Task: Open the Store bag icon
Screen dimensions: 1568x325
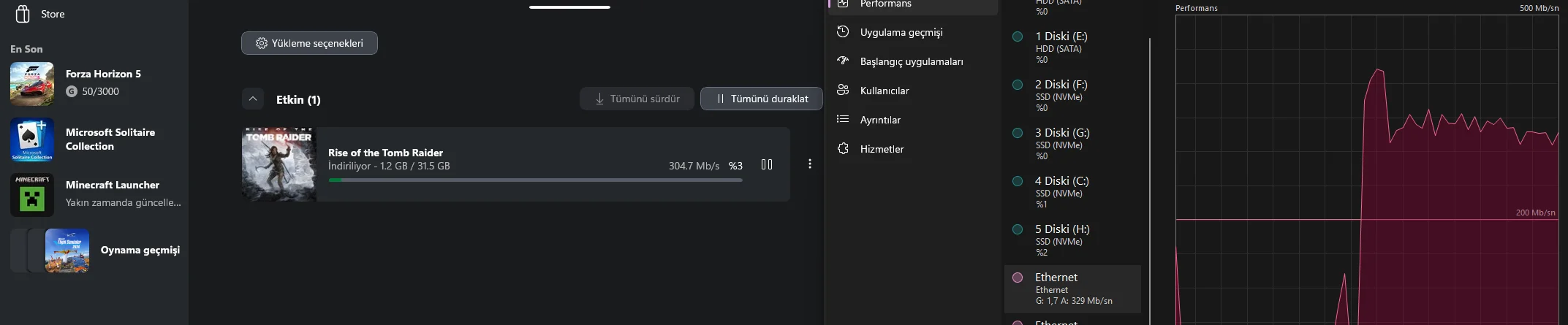Action: click(x=23, y=14)
